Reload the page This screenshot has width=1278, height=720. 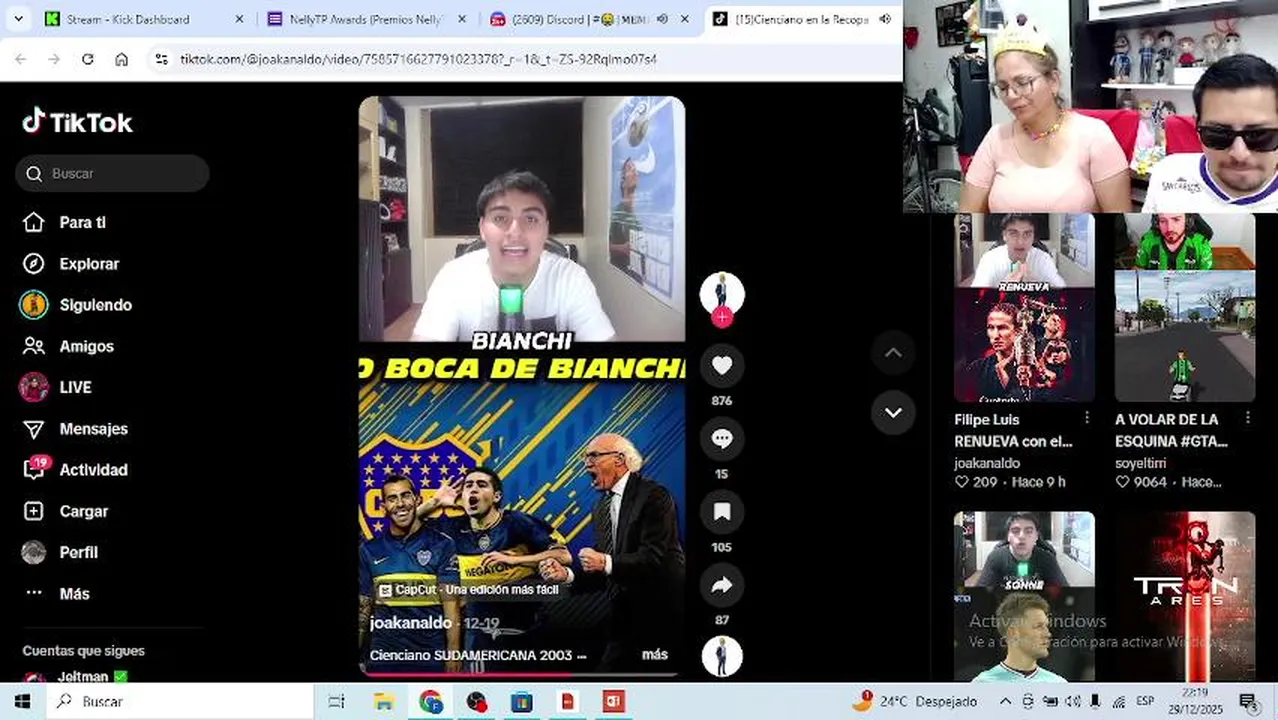88,59
